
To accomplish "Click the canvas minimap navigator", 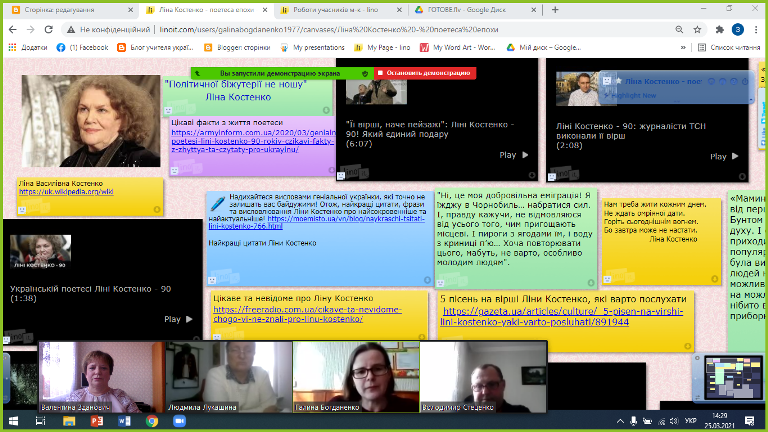I will pos(733,378).
